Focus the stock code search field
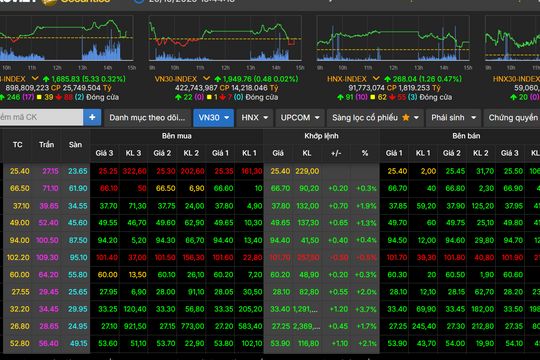 click(x=41, y=117)
